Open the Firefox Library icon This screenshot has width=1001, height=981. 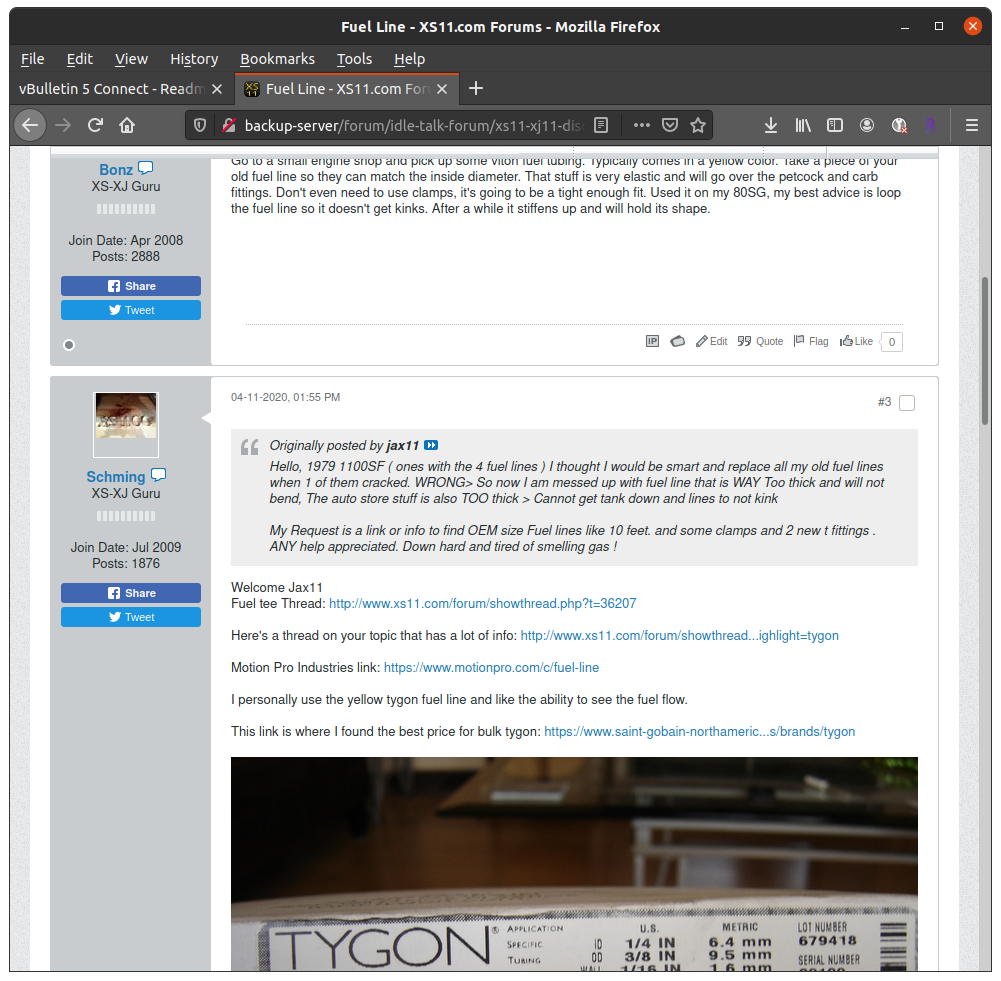pos(803,125)
